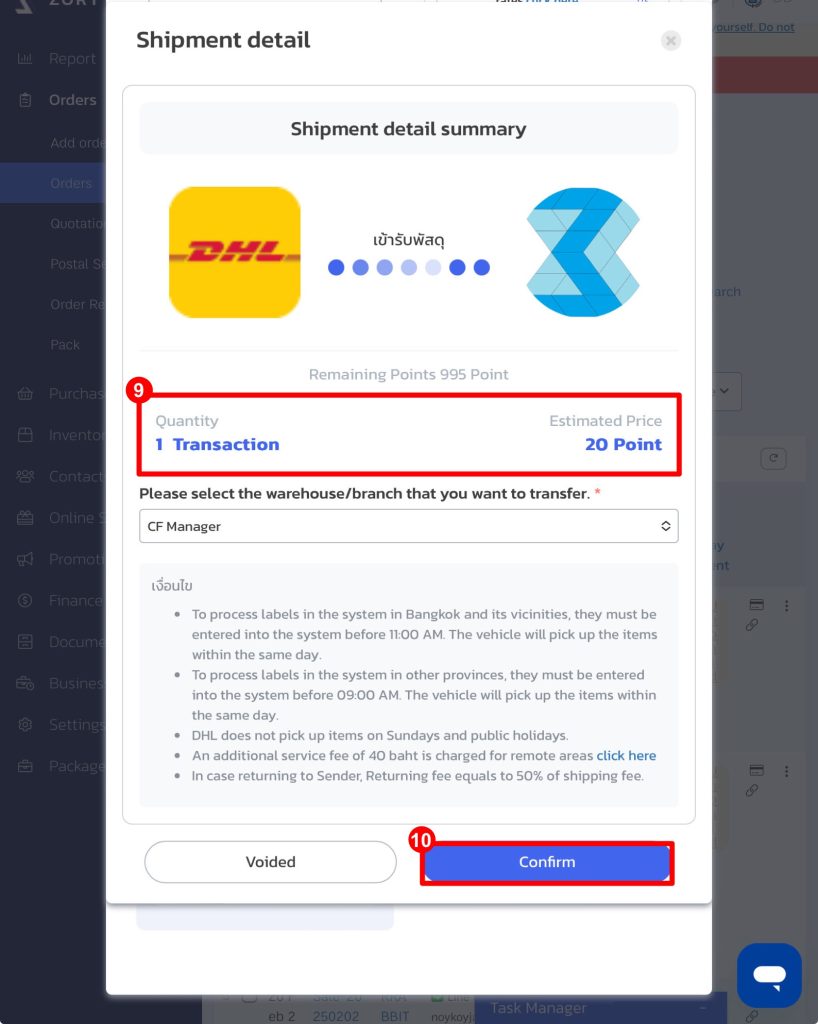Open the chat support bubble
This screenshot has height=1024, width=818.
pos(769,975)
